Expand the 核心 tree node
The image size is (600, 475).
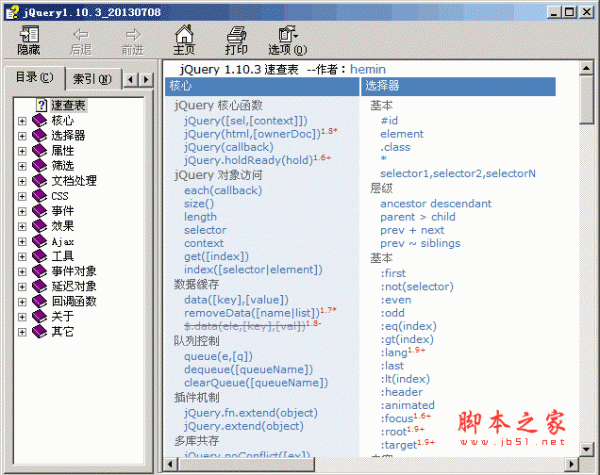[x=22, y=121]
